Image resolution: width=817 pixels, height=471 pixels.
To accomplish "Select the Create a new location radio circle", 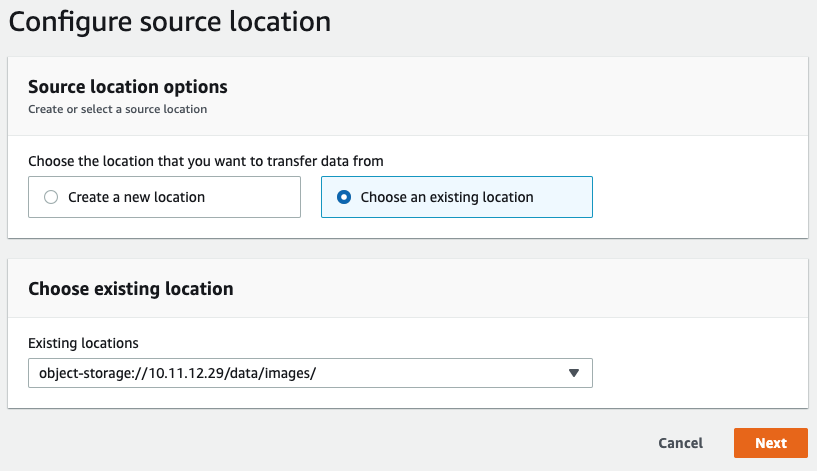I will 51,197.
